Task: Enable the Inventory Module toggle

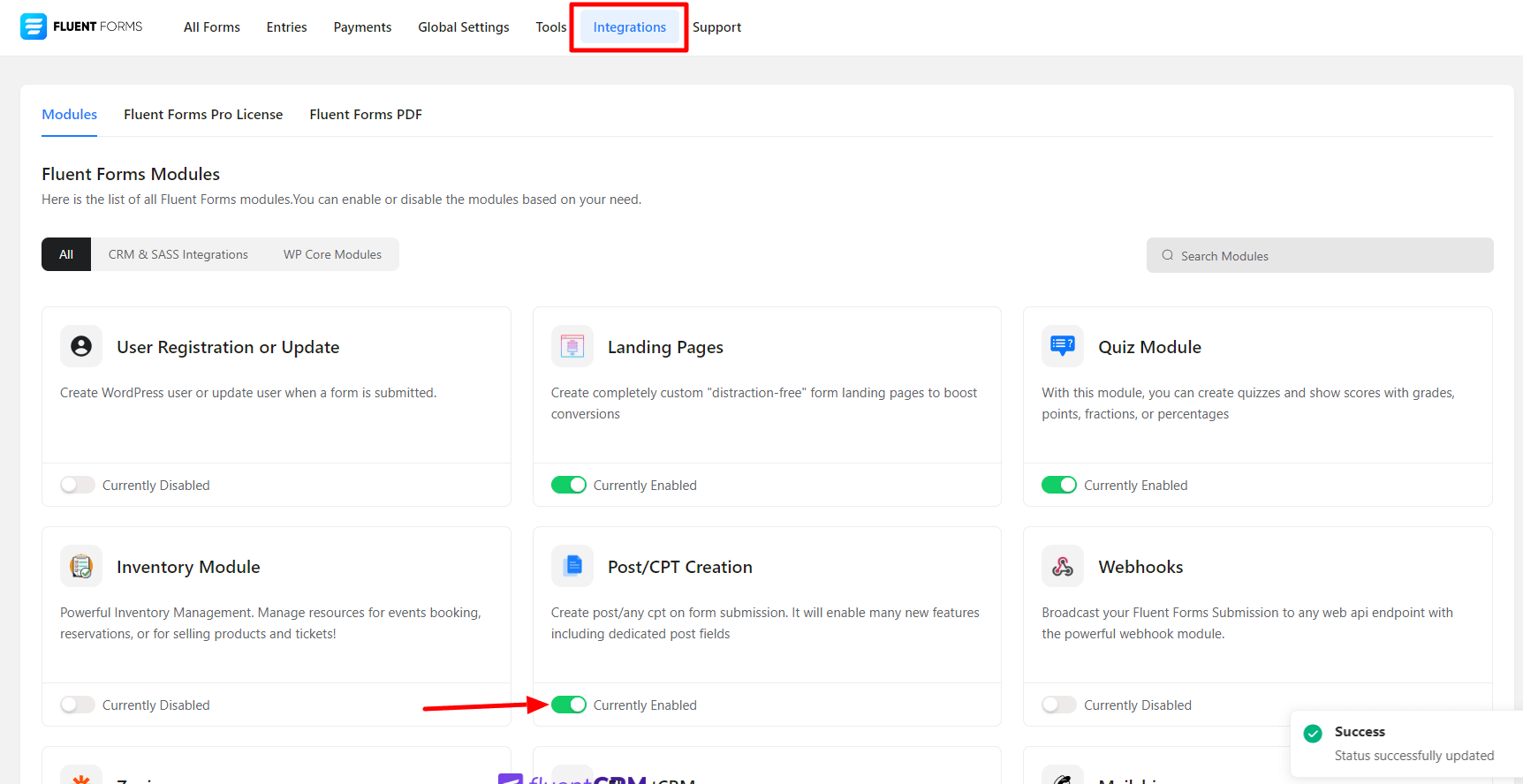Action: click(x=78, y=705)
